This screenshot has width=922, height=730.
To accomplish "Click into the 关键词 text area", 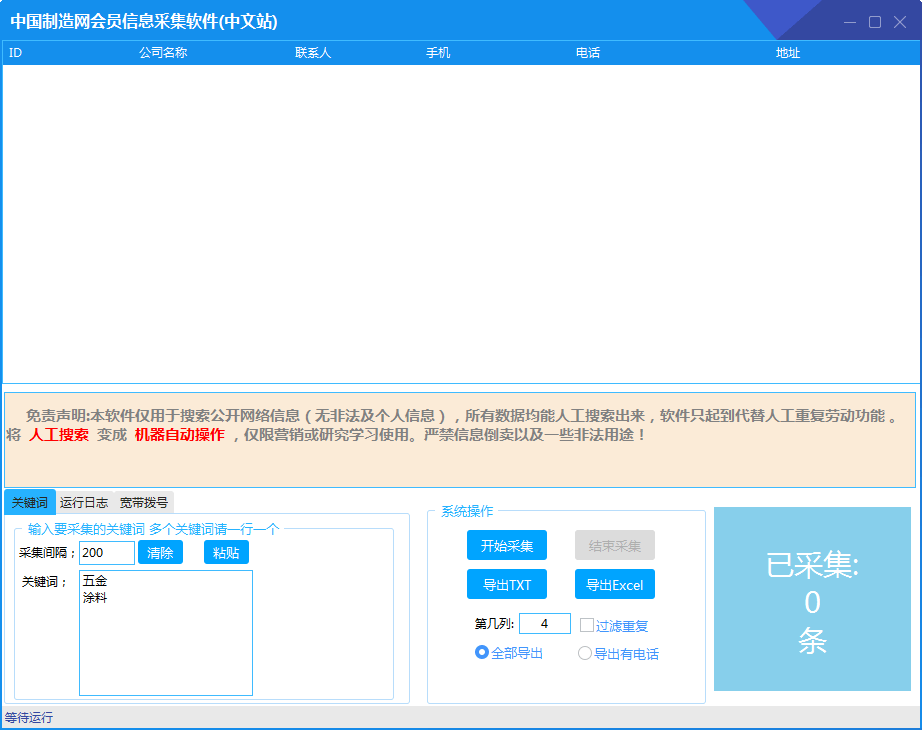I will coord(166,633).
